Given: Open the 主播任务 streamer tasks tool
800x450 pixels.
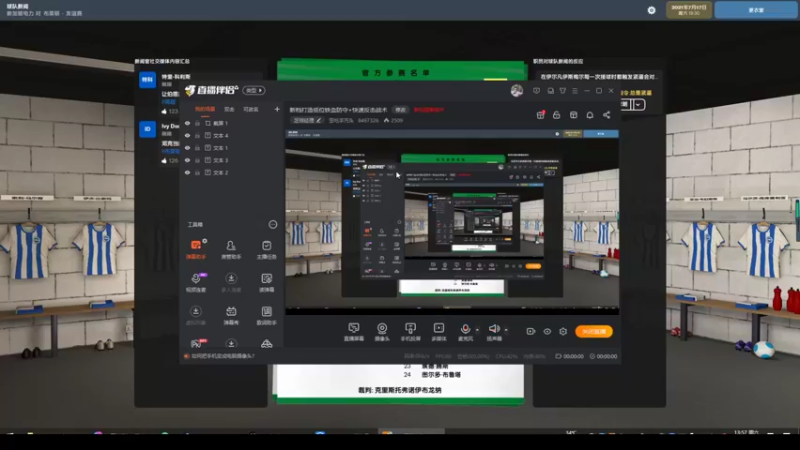Looking at the screenshot, I should pos(266,249).
